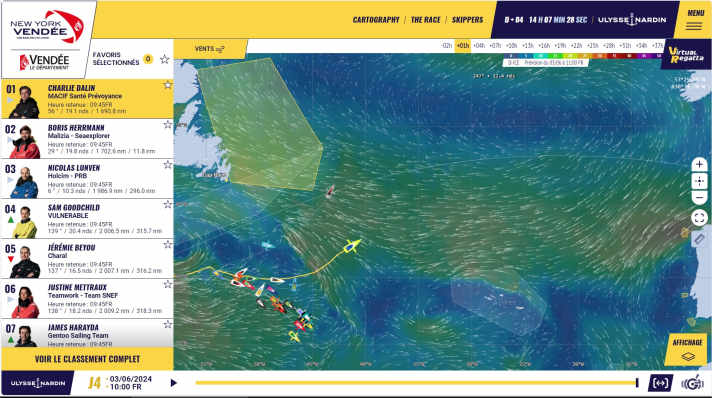Click Boris Herrmann's portrait photo

pos(25,142)
